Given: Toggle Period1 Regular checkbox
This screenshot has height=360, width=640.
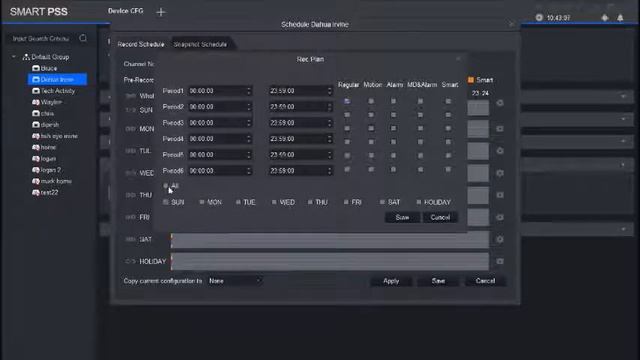Looking at the screenshot, I should click(x=347, y=101).
